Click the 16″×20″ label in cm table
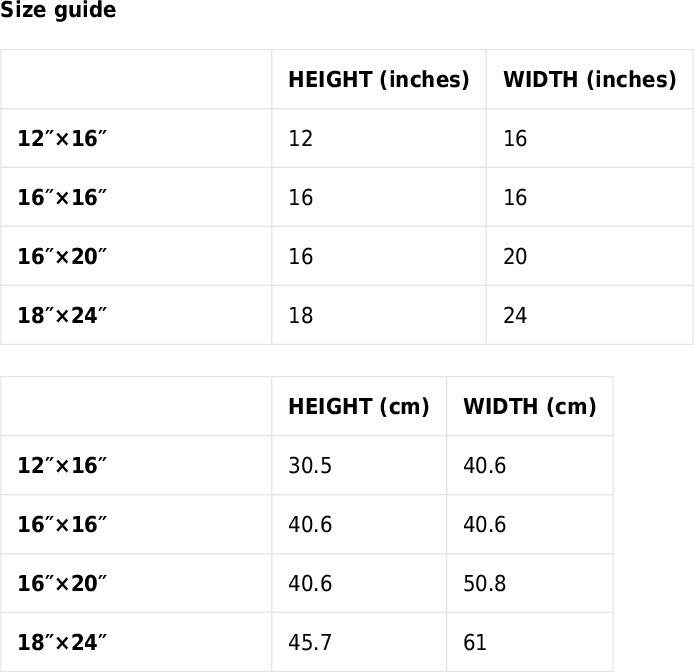This screenshot has width=694, height=672. point(62,584)
